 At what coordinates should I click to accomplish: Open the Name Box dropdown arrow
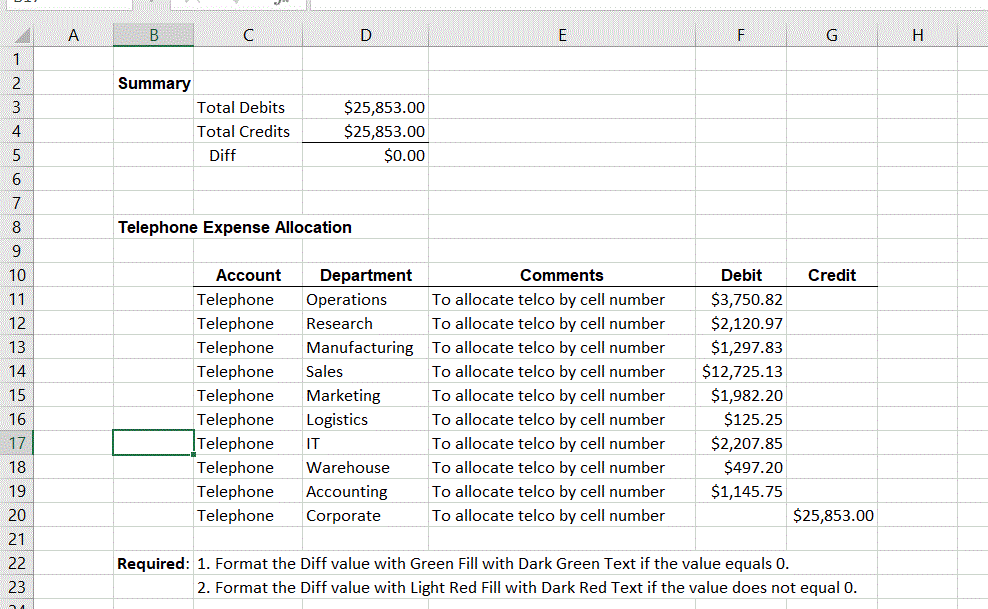coord(152,4)
